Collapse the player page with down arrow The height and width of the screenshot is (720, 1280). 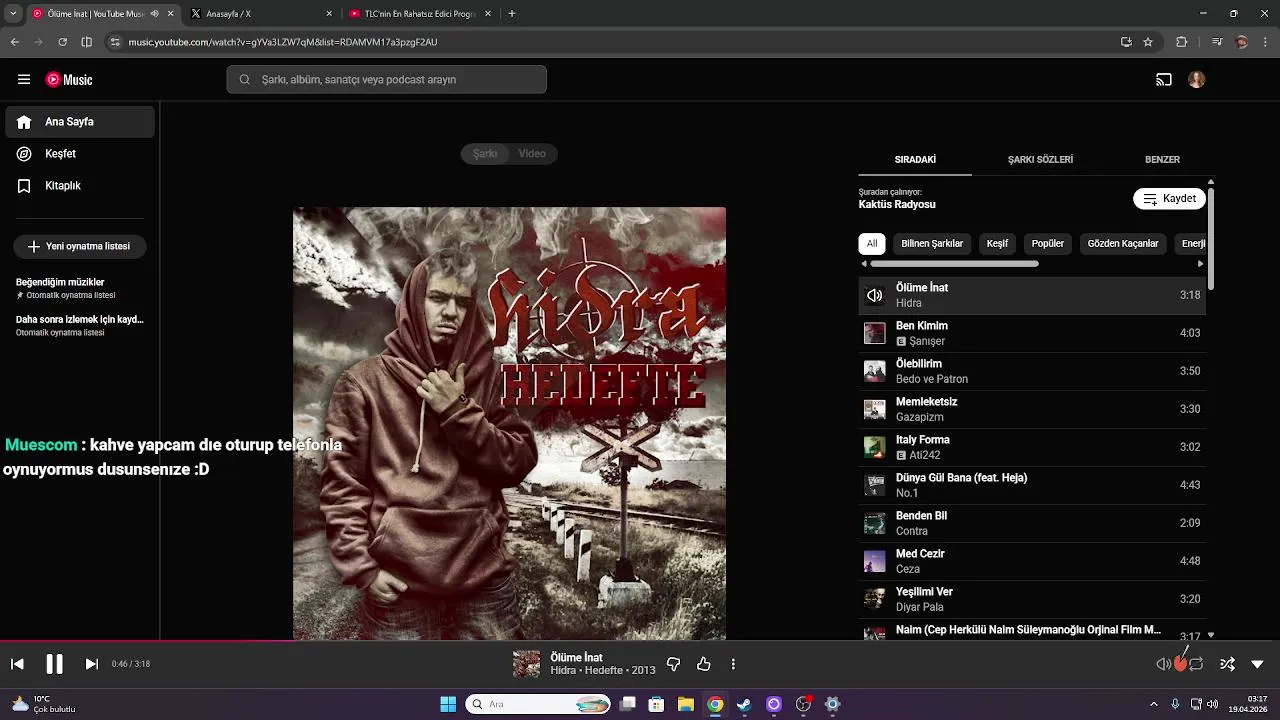click(x=1257, y=664)
